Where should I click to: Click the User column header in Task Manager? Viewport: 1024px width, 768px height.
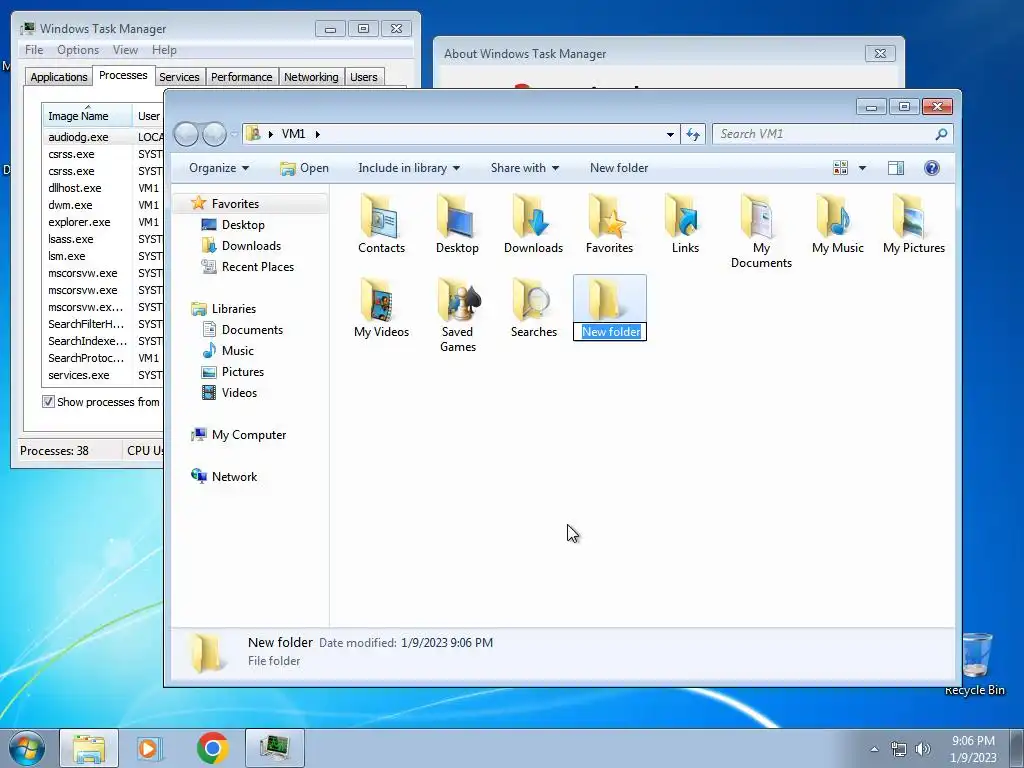point(149,116)
